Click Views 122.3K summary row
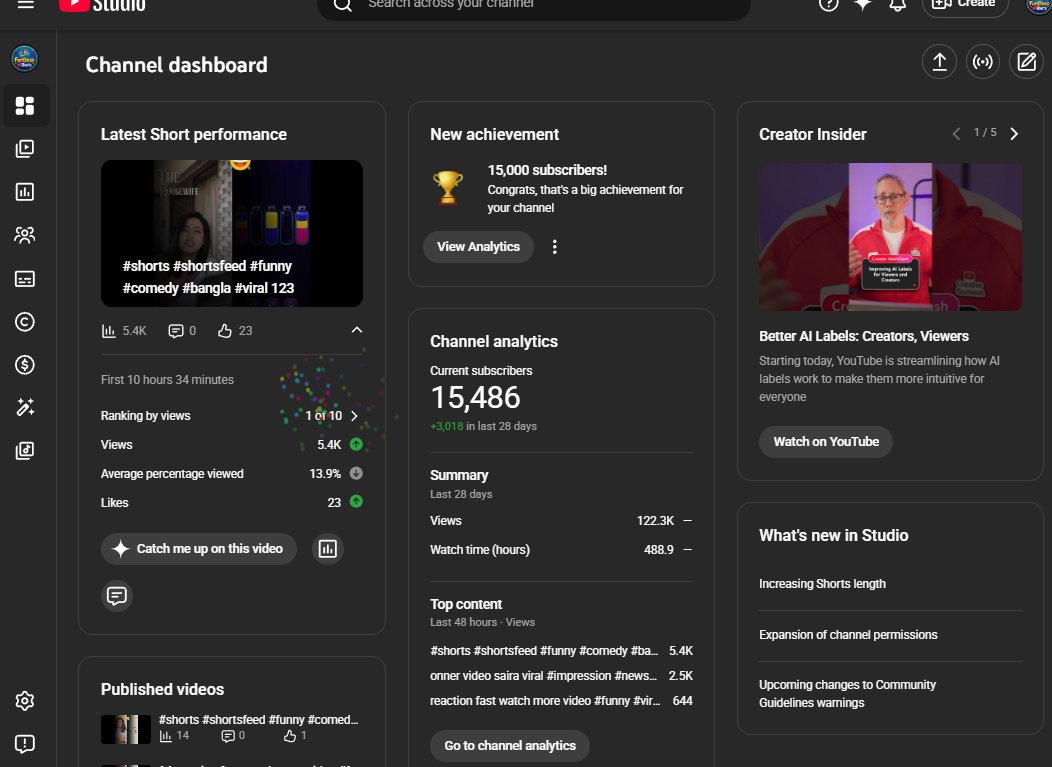1052x767 pixels. click(561, 521)
